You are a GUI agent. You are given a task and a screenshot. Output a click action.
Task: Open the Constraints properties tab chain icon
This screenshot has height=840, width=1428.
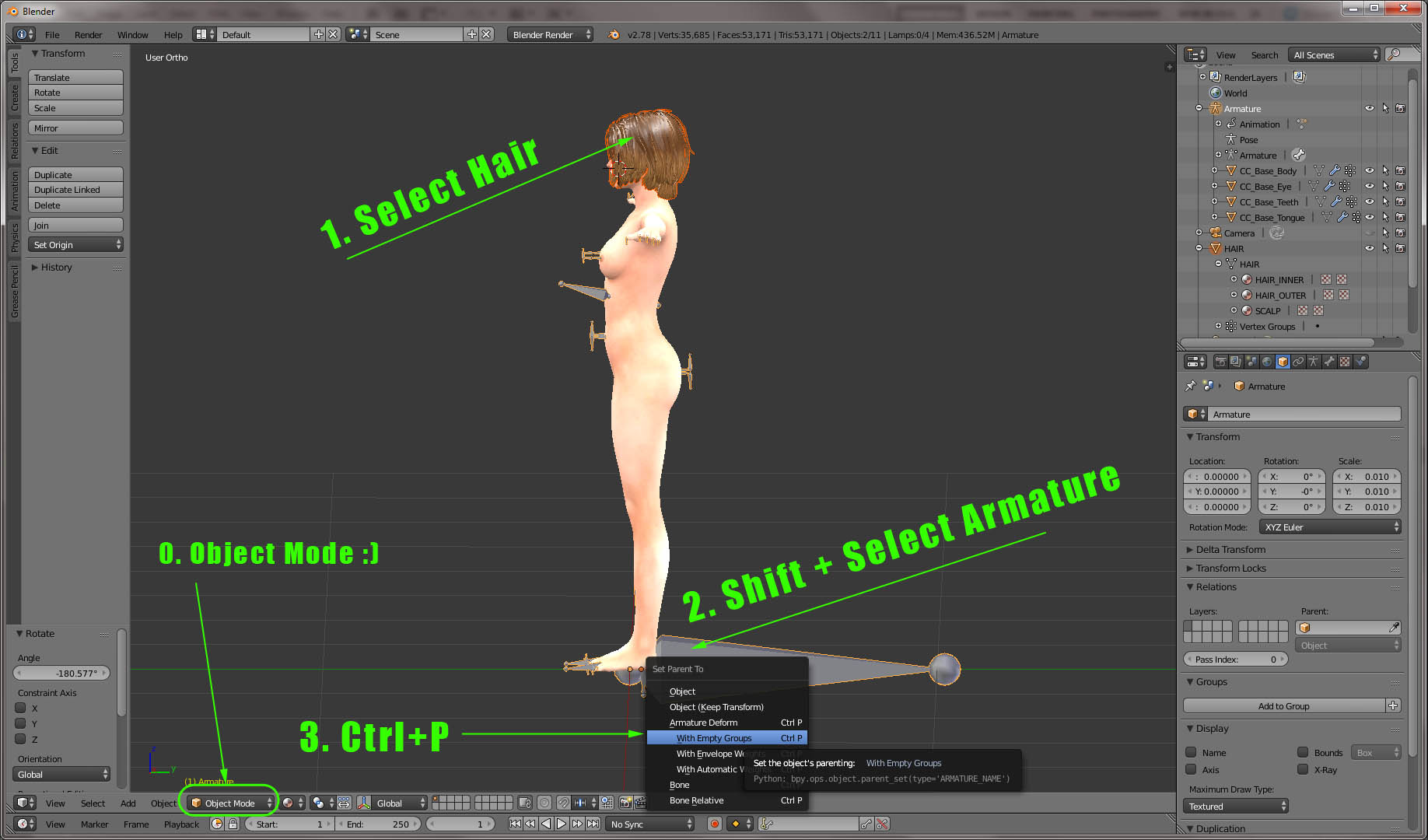[1298, 362]
